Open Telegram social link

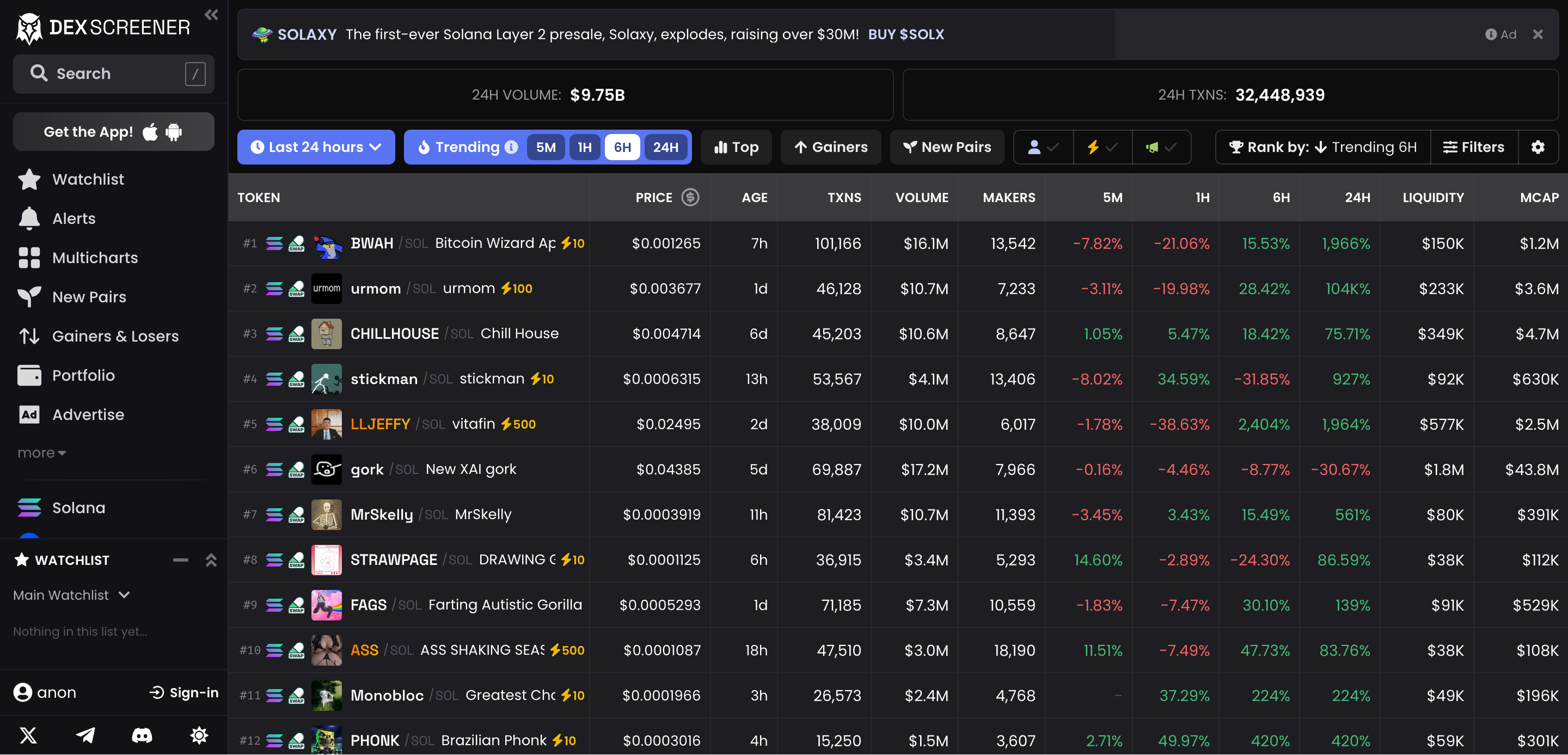tap(85, 735)
